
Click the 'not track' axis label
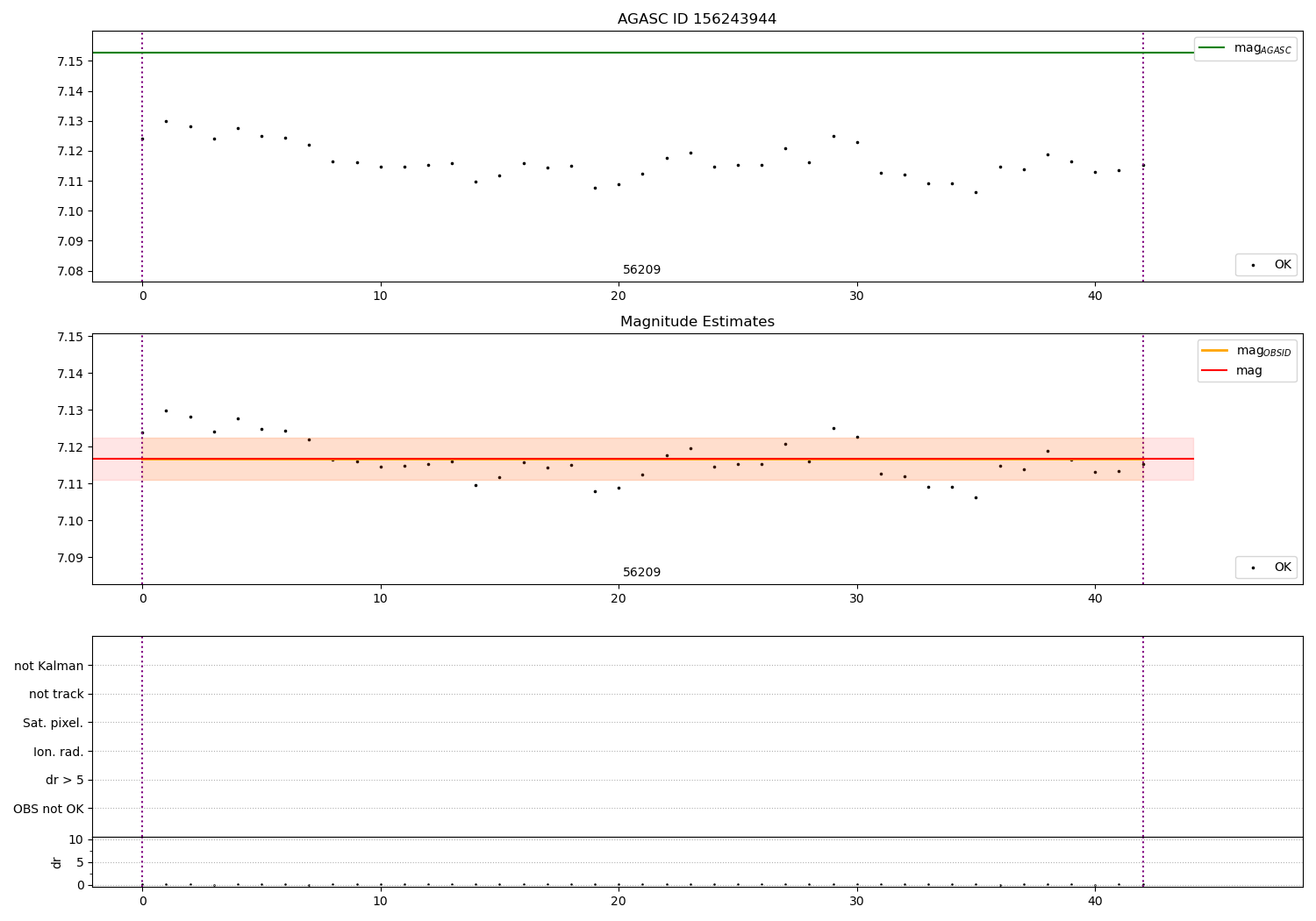pos(56,695)
